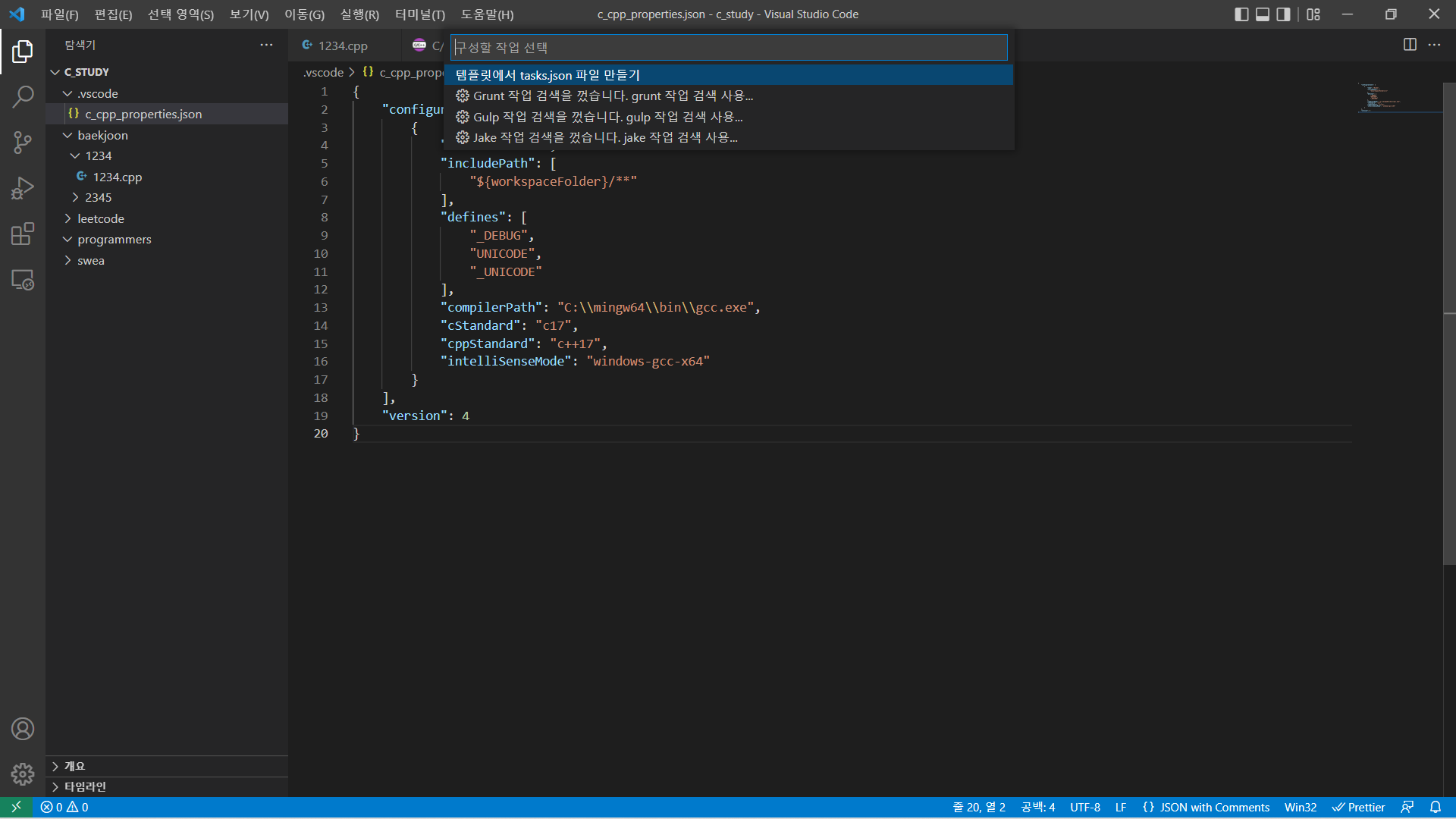This screenshot has width=1456, height=819.
Task: Open Remote Explorer in activity bar
Action: pos(23,281)
